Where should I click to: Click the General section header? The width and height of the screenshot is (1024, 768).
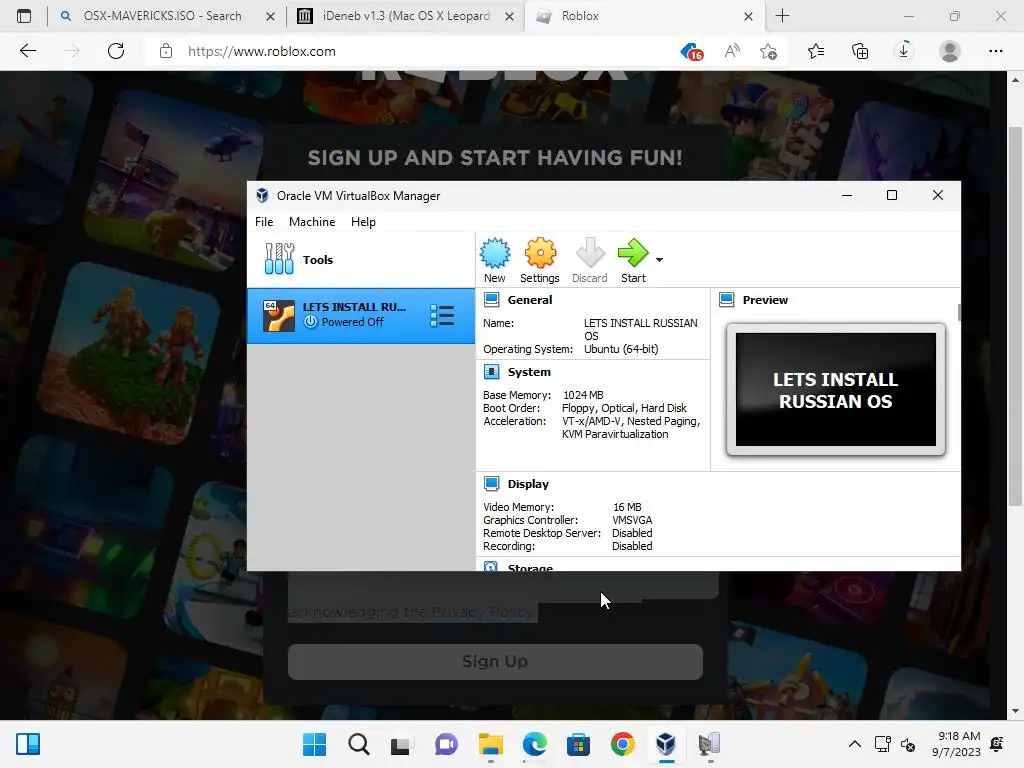(530, 300)
